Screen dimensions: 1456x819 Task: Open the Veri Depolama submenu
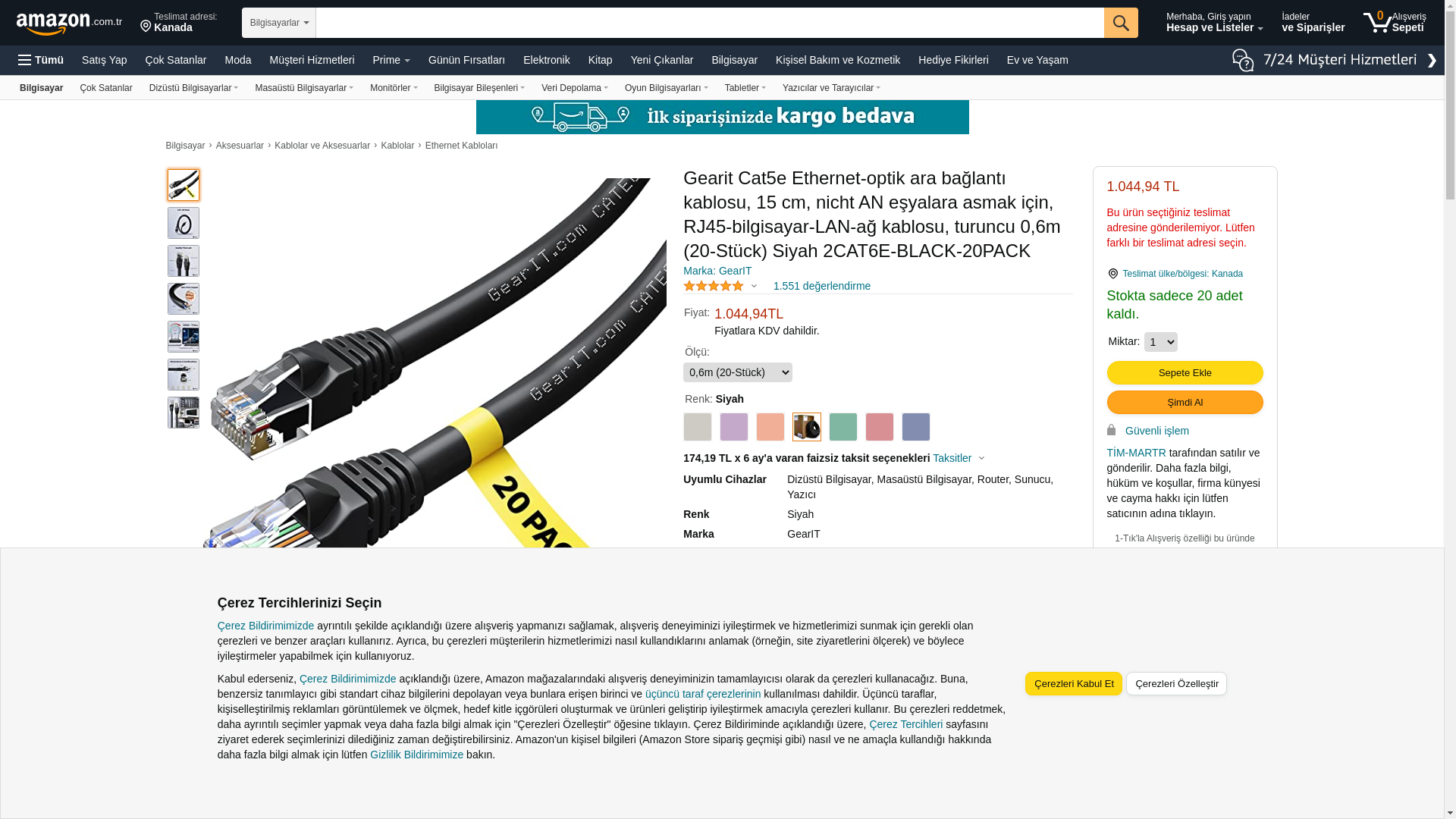point(575,88)
